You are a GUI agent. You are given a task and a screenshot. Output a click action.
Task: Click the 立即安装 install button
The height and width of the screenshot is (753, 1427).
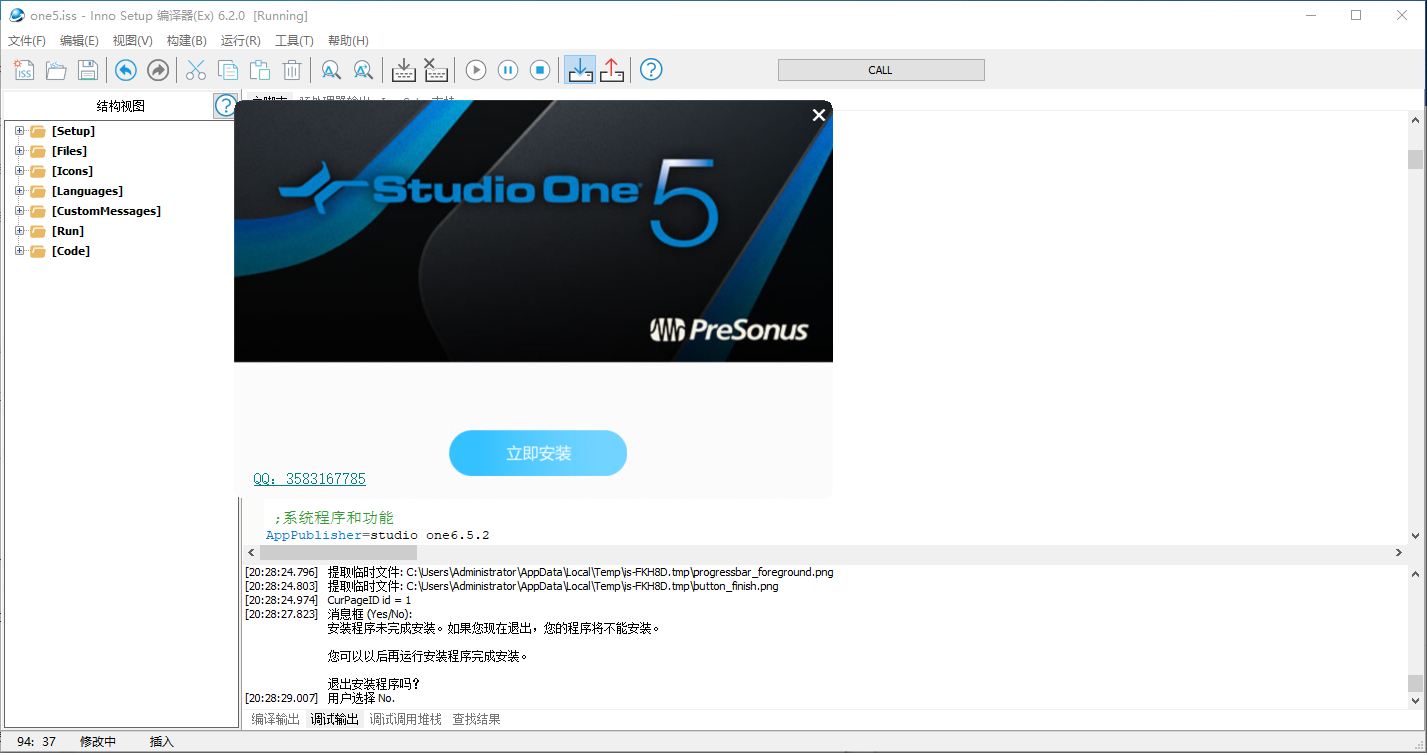click(x=538, y=452)
